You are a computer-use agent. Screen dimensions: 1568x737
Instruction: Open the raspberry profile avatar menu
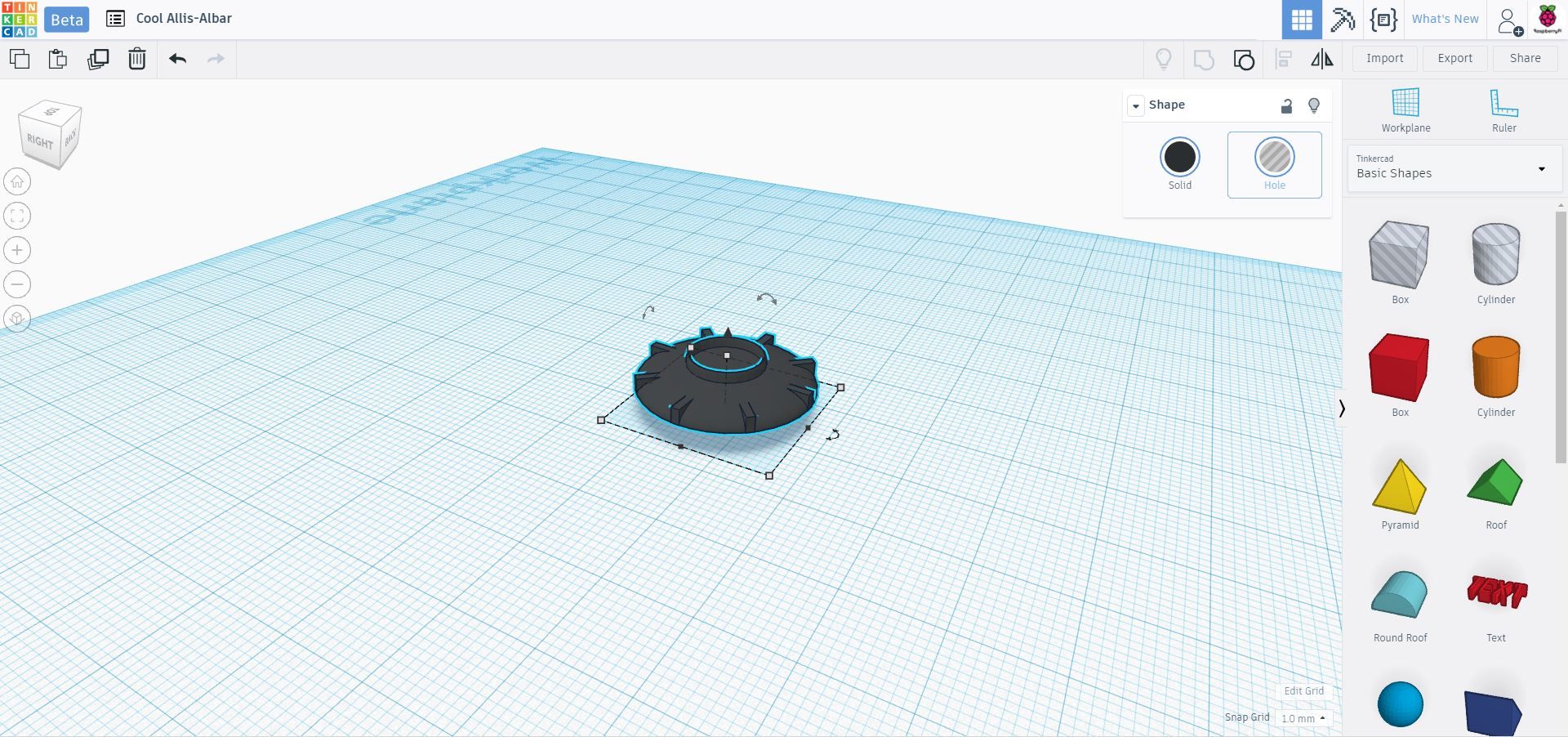point(1547,19)
